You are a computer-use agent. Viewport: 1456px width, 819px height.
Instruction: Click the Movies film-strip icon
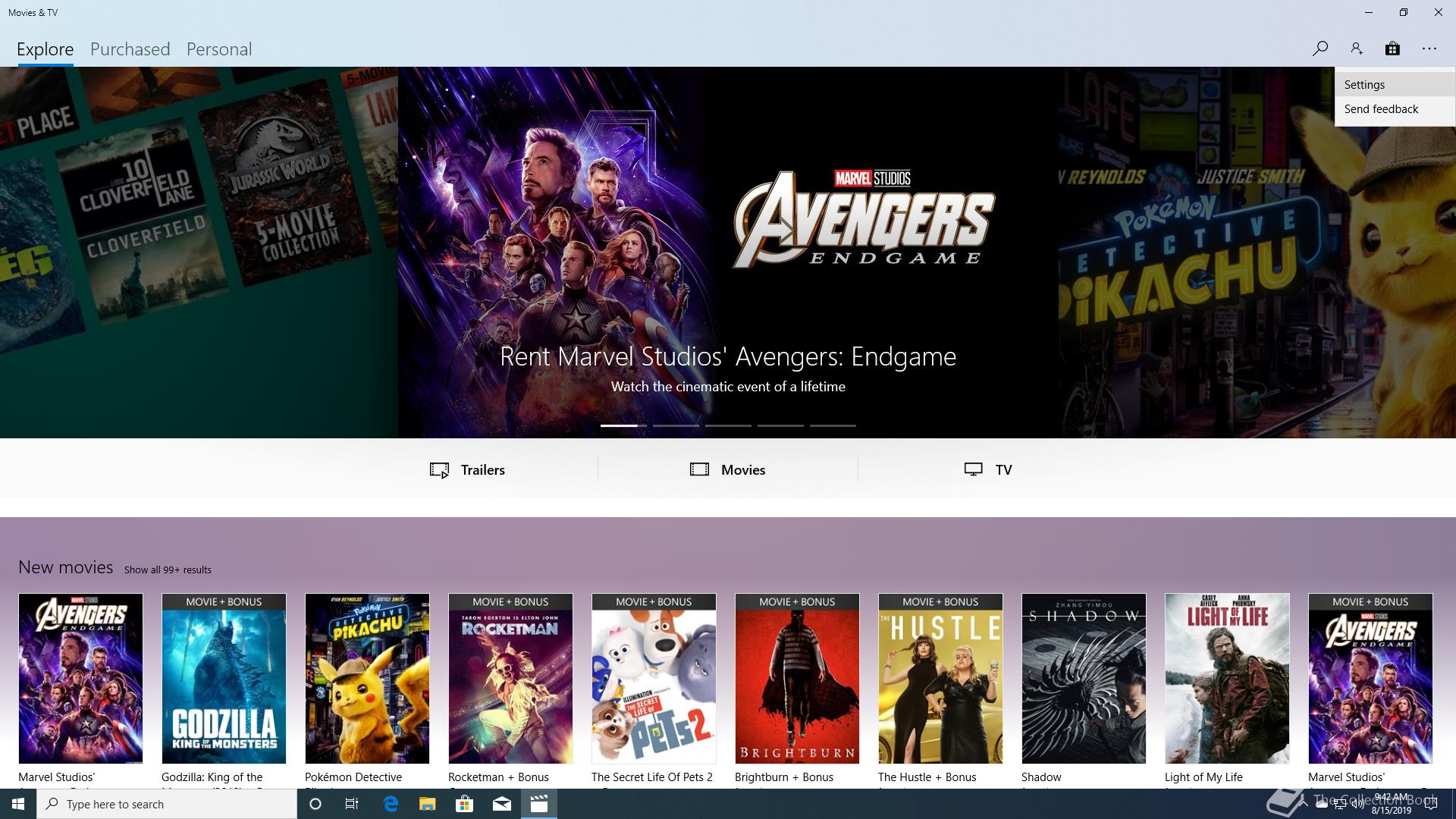click(699, 469)
